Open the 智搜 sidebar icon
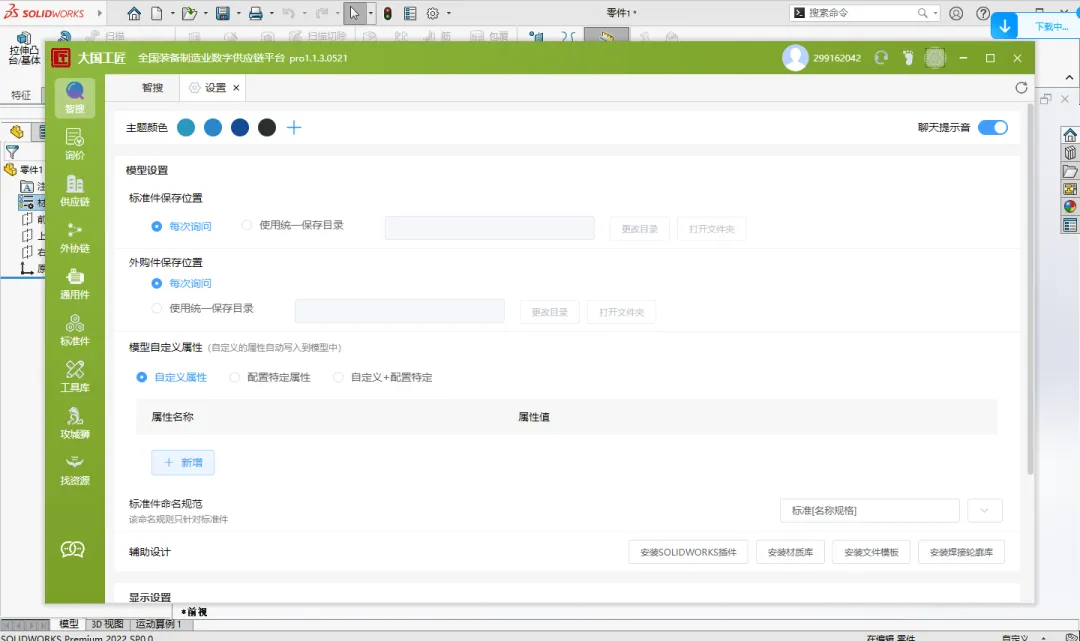 click(74, 98)
